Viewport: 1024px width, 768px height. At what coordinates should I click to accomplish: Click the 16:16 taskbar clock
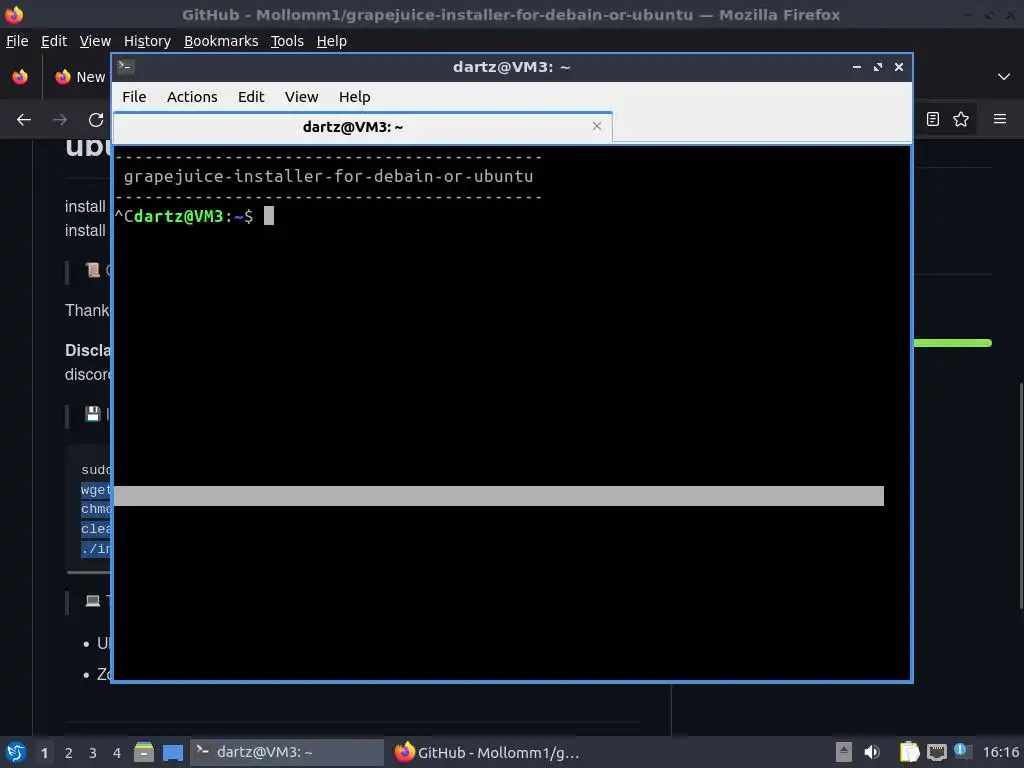click(x=1000, y=752)
